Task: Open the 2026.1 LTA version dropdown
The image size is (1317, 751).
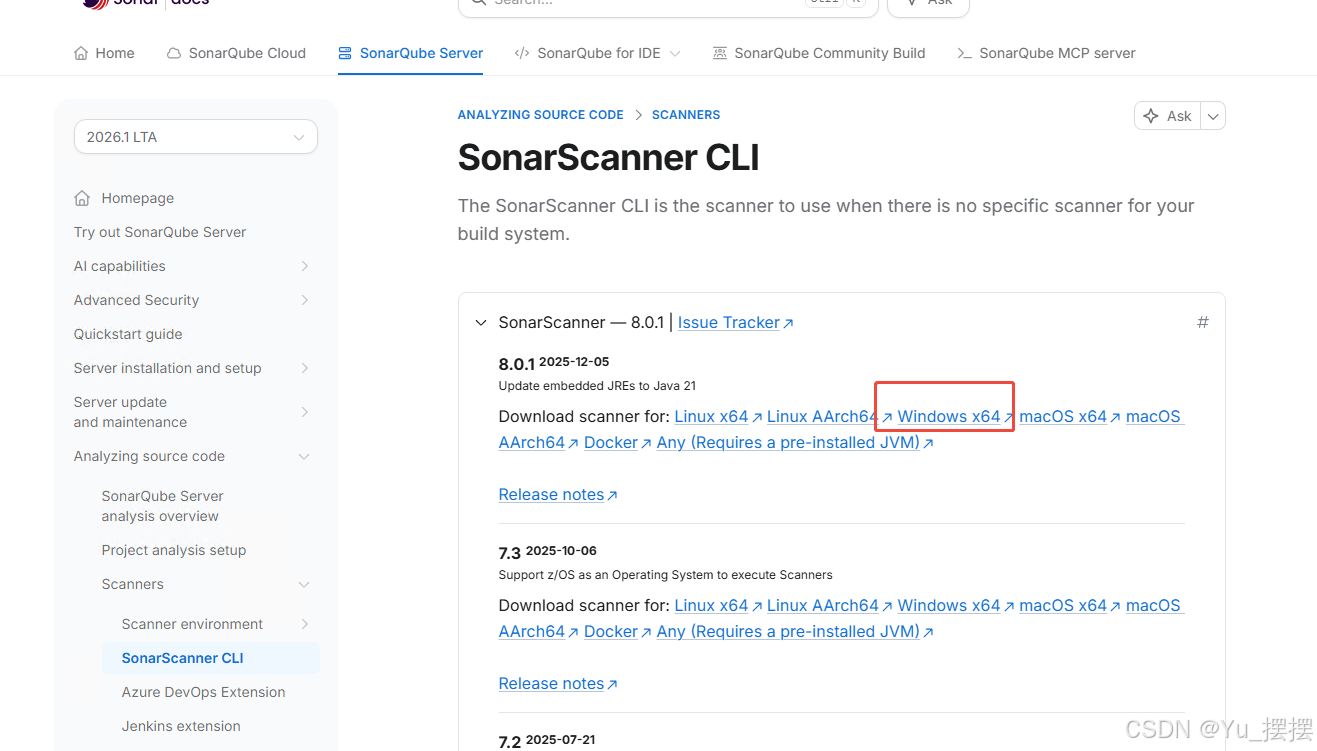Action: [x=196, y=137]
